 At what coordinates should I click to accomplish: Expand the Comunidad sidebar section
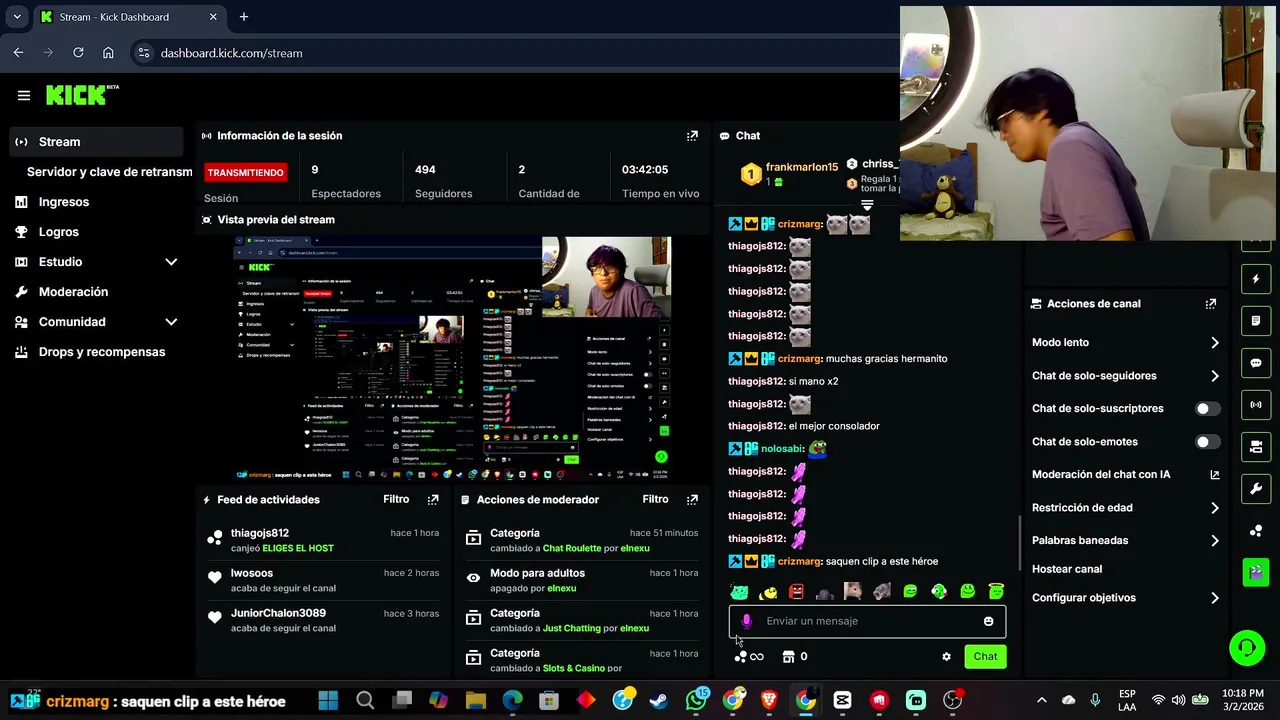pos(171,322)
